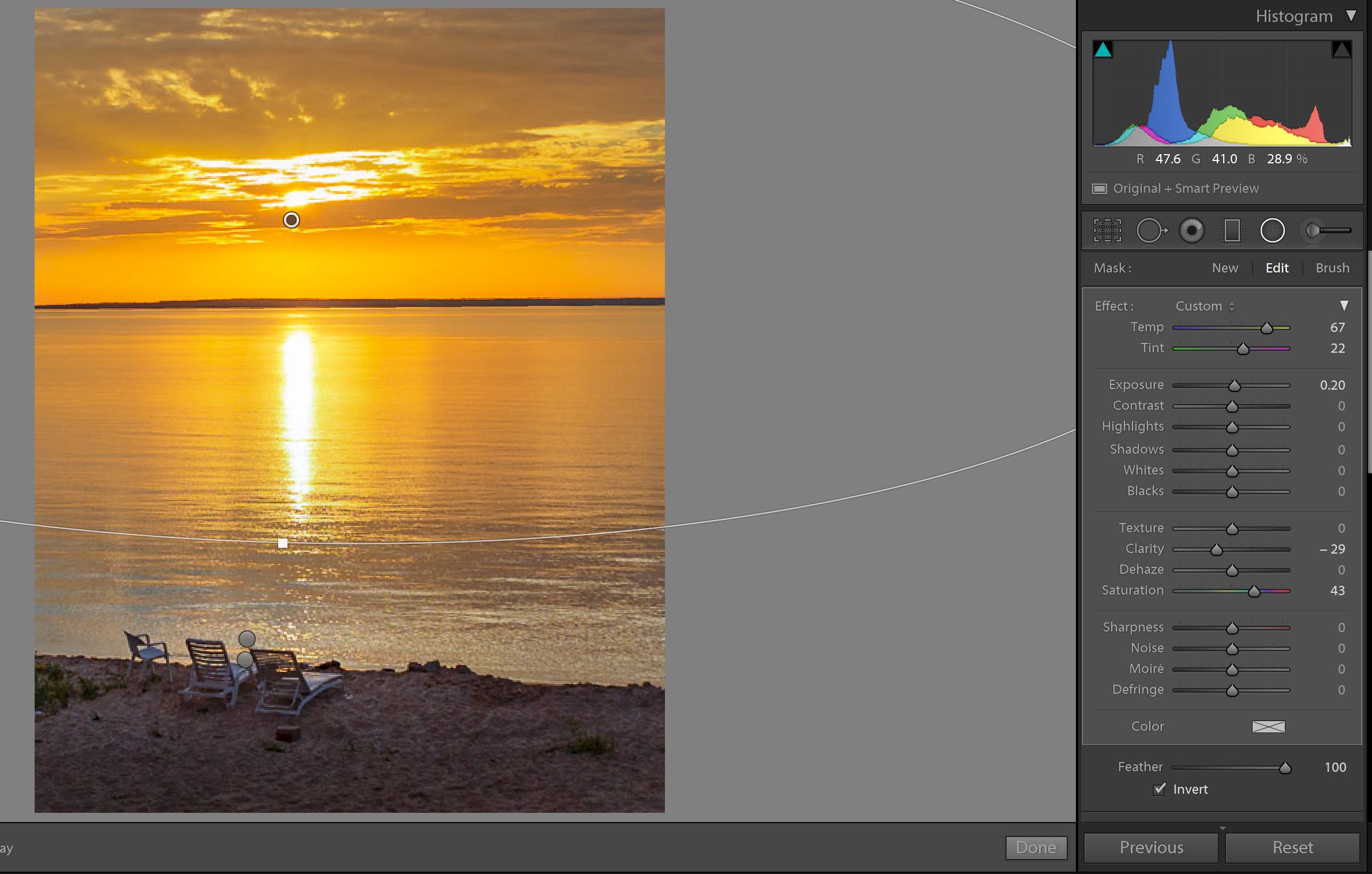This screenshot has height=874, width=1372.
Task: Select the Spot Removal tool
Action: click(x=1150, y=231)
